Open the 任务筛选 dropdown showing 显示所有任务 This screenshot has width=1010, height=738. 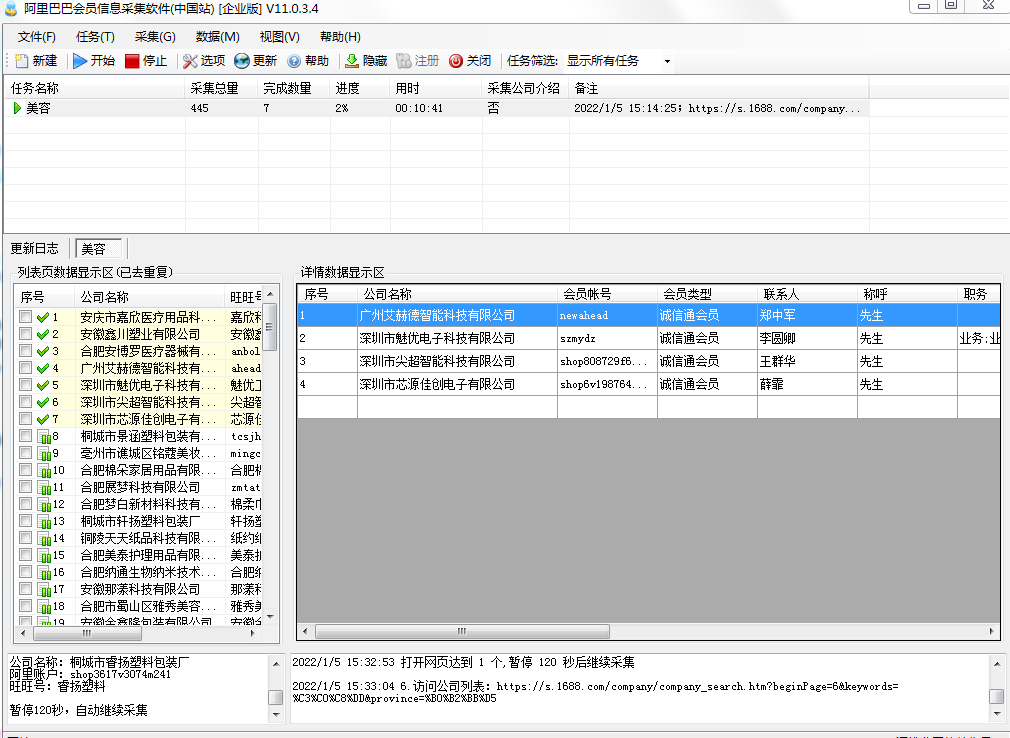pyautogui.click(x=618, y=61)
